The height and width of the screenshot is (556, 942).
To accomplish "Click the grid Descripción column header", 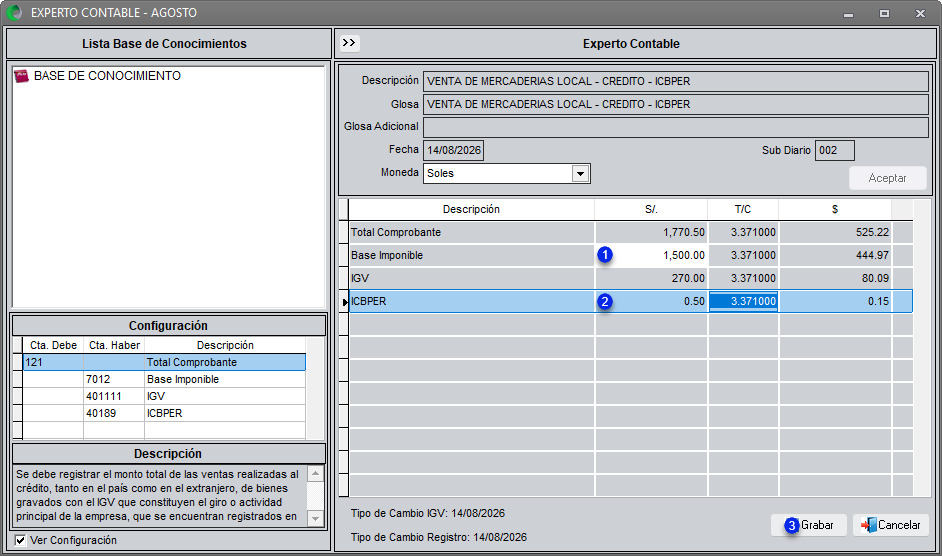I will pyautogui.click(x=472, y=209).
